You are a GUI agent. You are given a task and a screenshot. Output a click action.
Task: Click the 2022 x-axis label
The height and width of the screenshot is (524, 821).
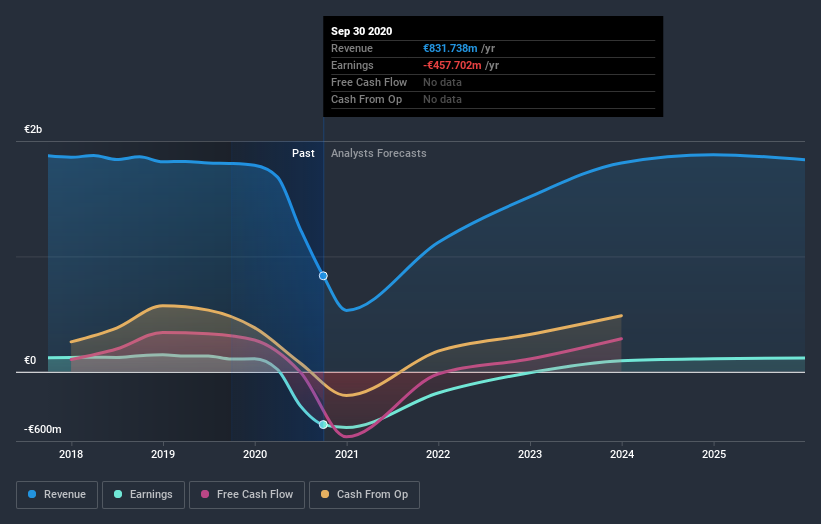(x=438, y=454)
